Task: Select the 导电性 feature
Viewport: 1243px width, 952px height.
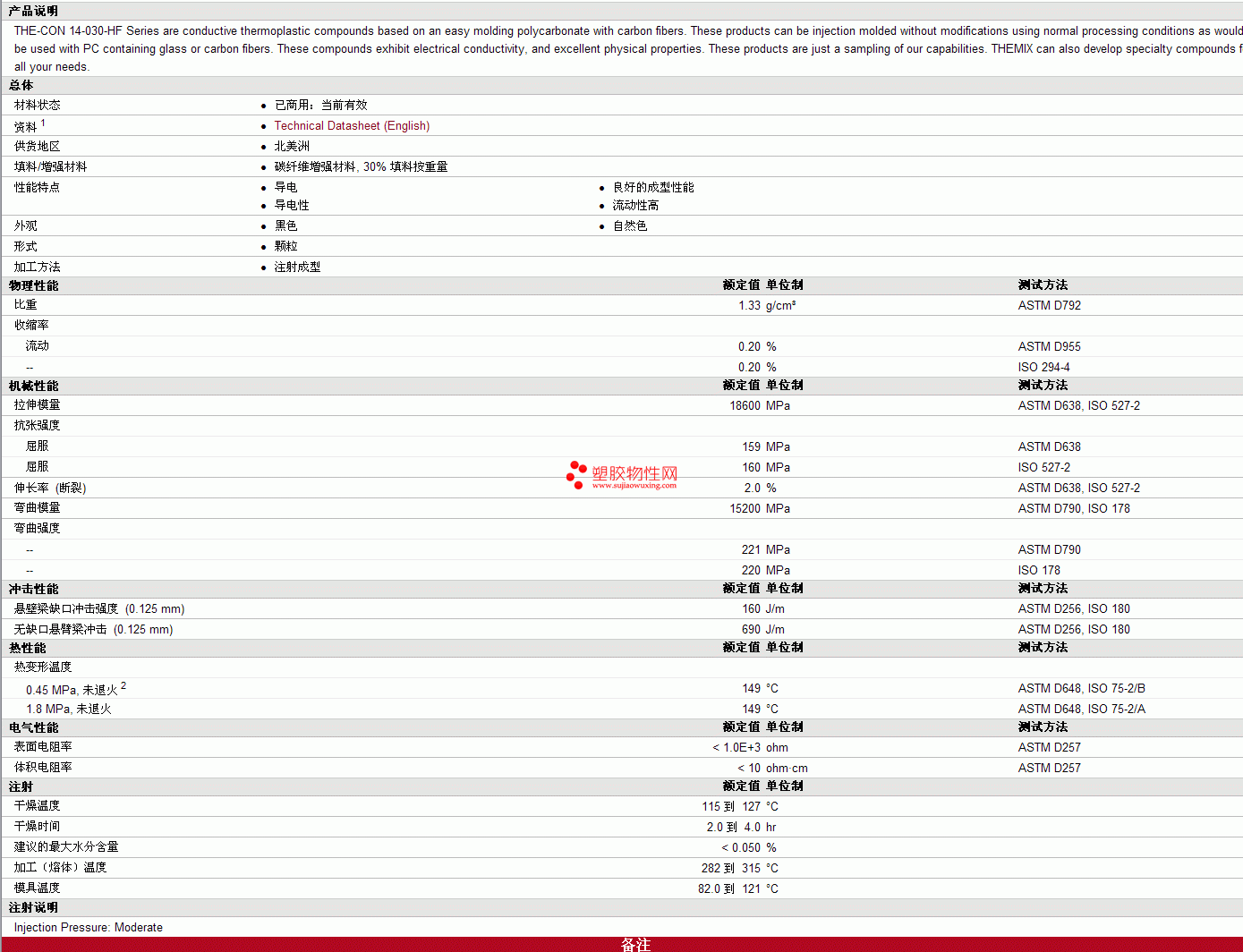Action: [292, 206]
